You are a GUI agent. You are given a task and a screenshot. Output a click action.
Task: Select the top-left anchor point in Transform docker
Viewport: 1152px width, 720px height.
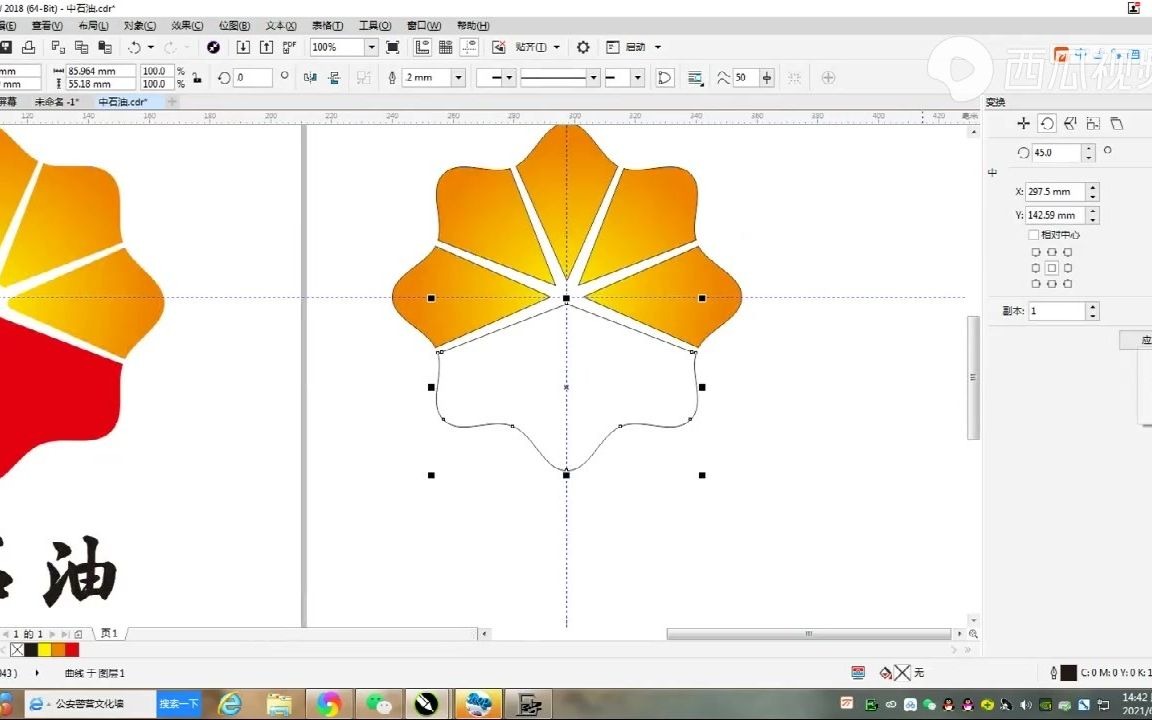pyautogui.click(x=1036, y=251)
